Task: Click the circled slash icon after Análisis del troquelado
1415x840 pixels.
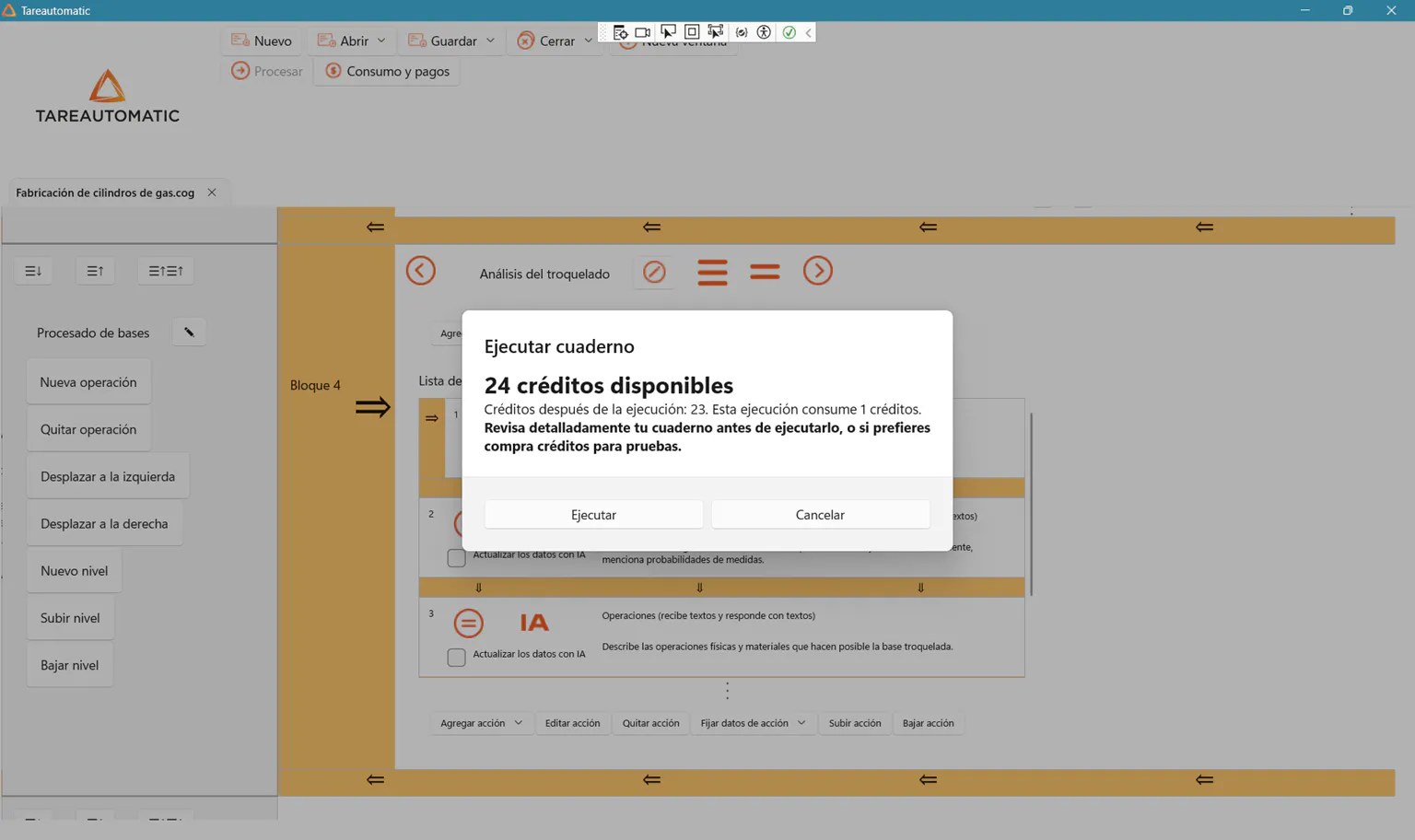Action: 654,272
